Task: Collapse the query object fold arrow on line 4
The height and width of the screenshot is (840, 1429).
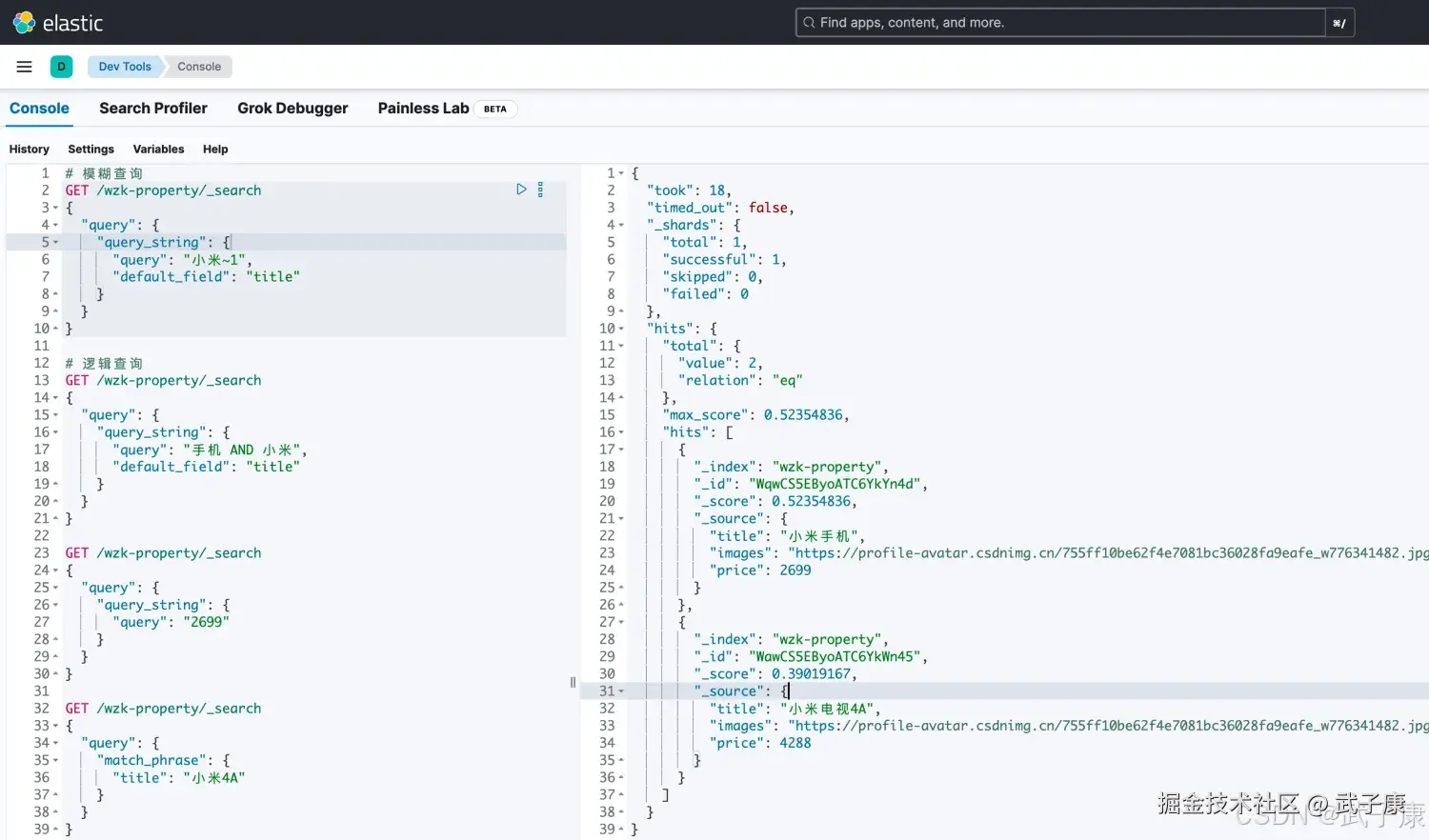Action: coord(53,225)
